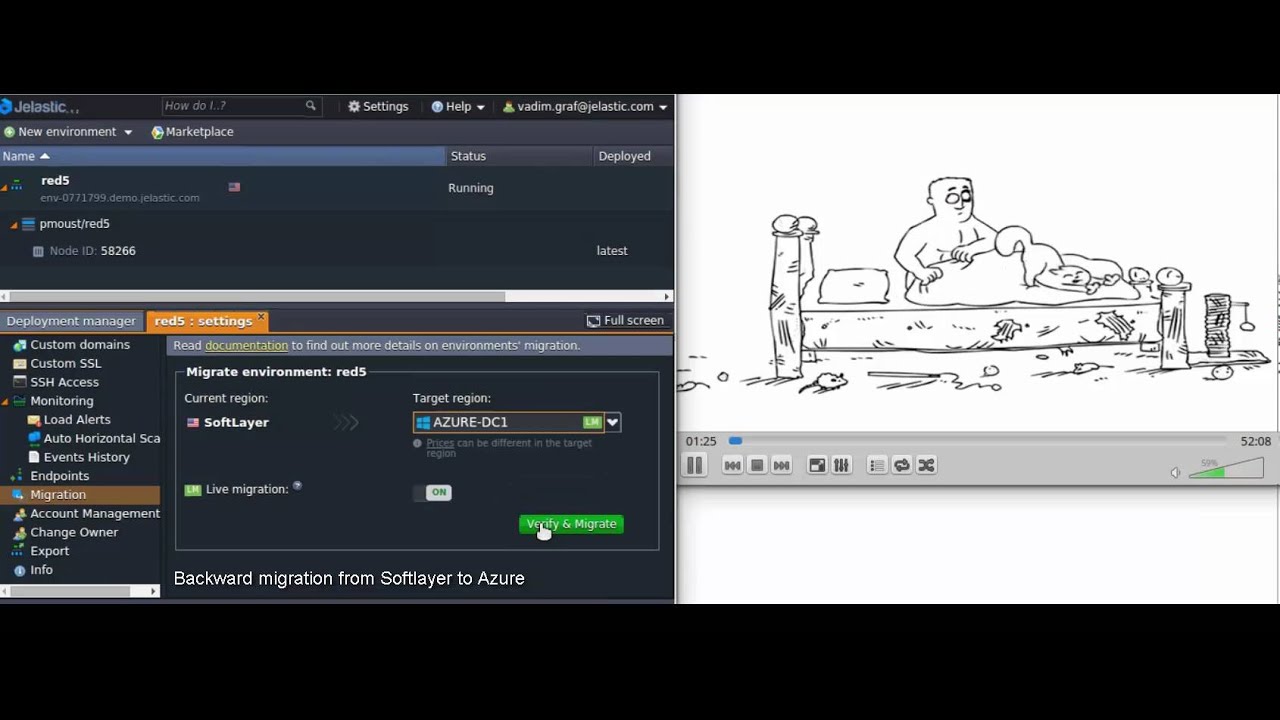Open Change Owner settings

[x=74, y=533]
